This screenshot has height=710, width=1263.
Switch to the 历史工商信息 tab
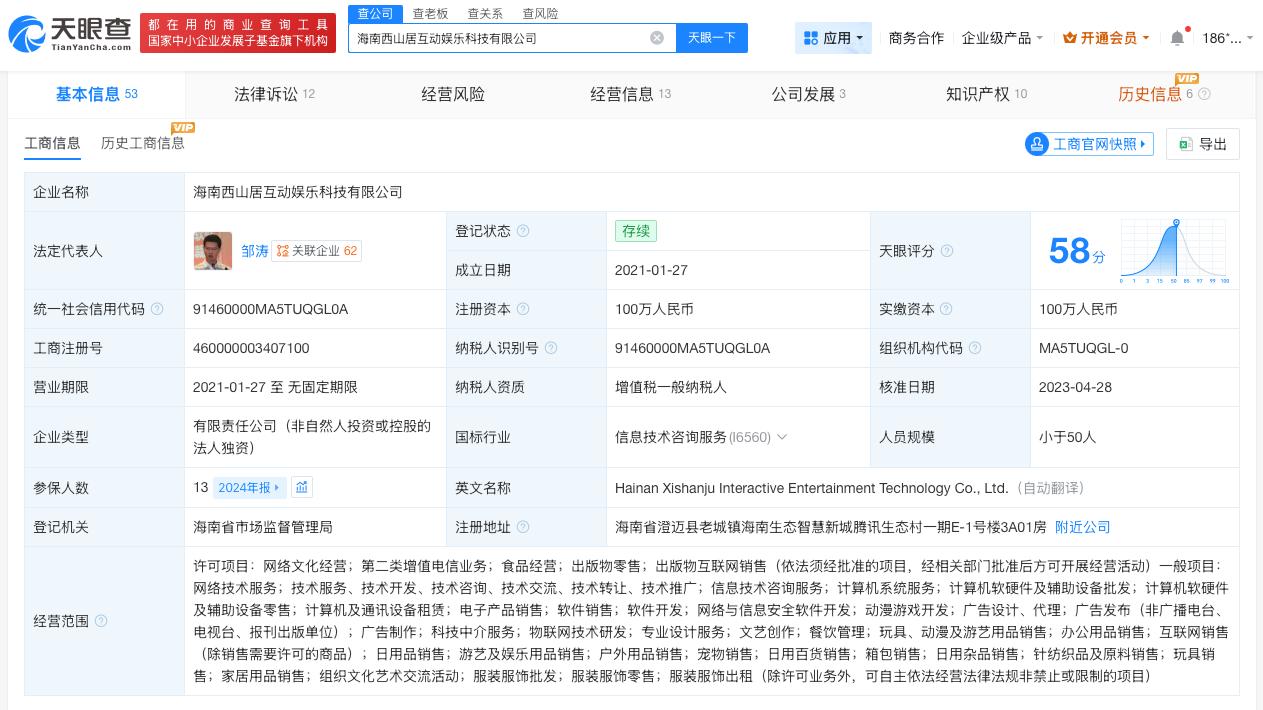[142, 143]
